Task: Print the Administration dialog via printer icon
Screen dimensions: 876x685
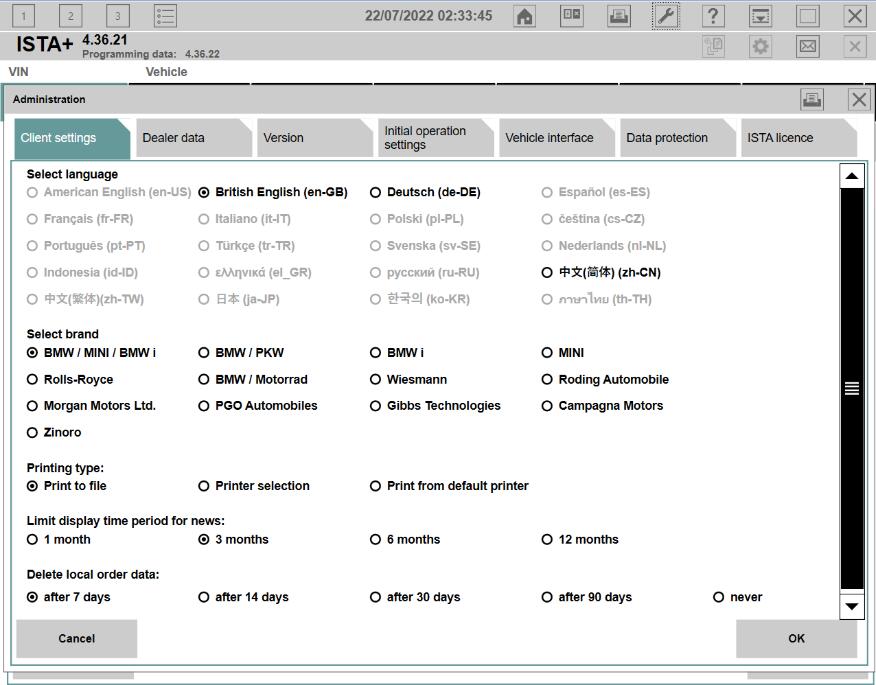Action: pos(812,99)
